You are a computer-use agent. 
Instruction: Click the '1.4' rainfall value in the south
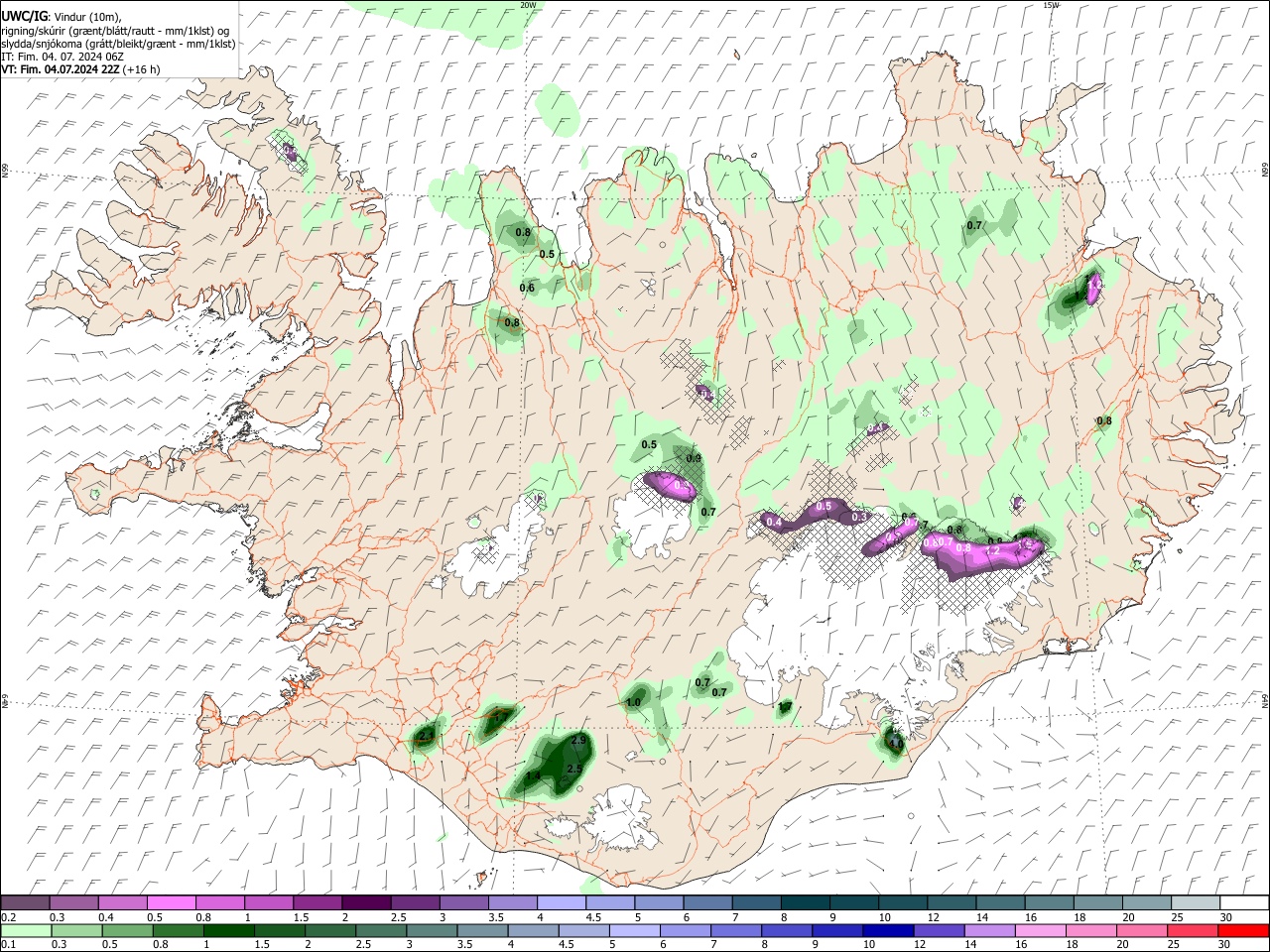(534, 776)
